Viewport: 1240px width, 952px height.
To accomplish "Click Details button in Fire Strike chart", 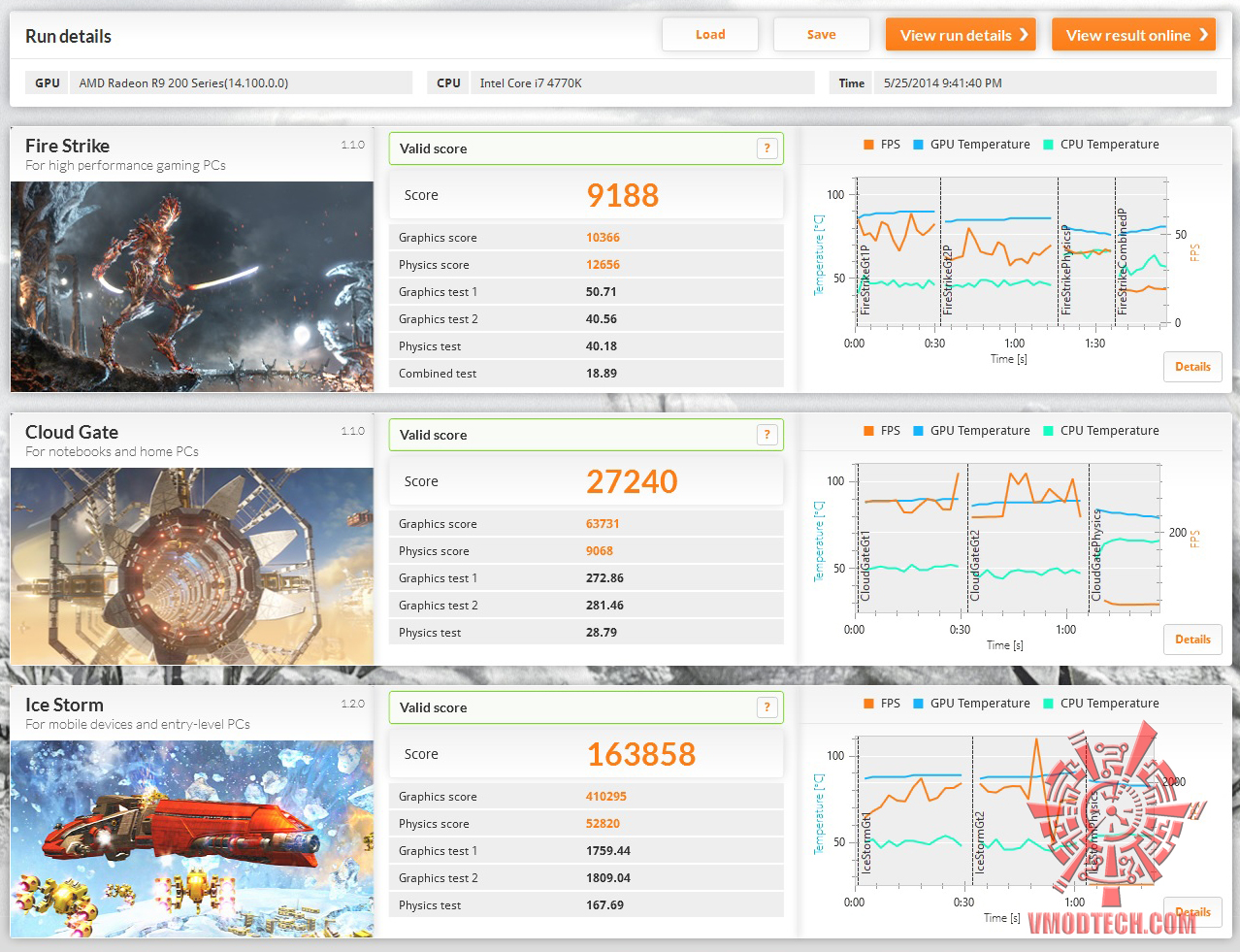I will coord(1192,367).
